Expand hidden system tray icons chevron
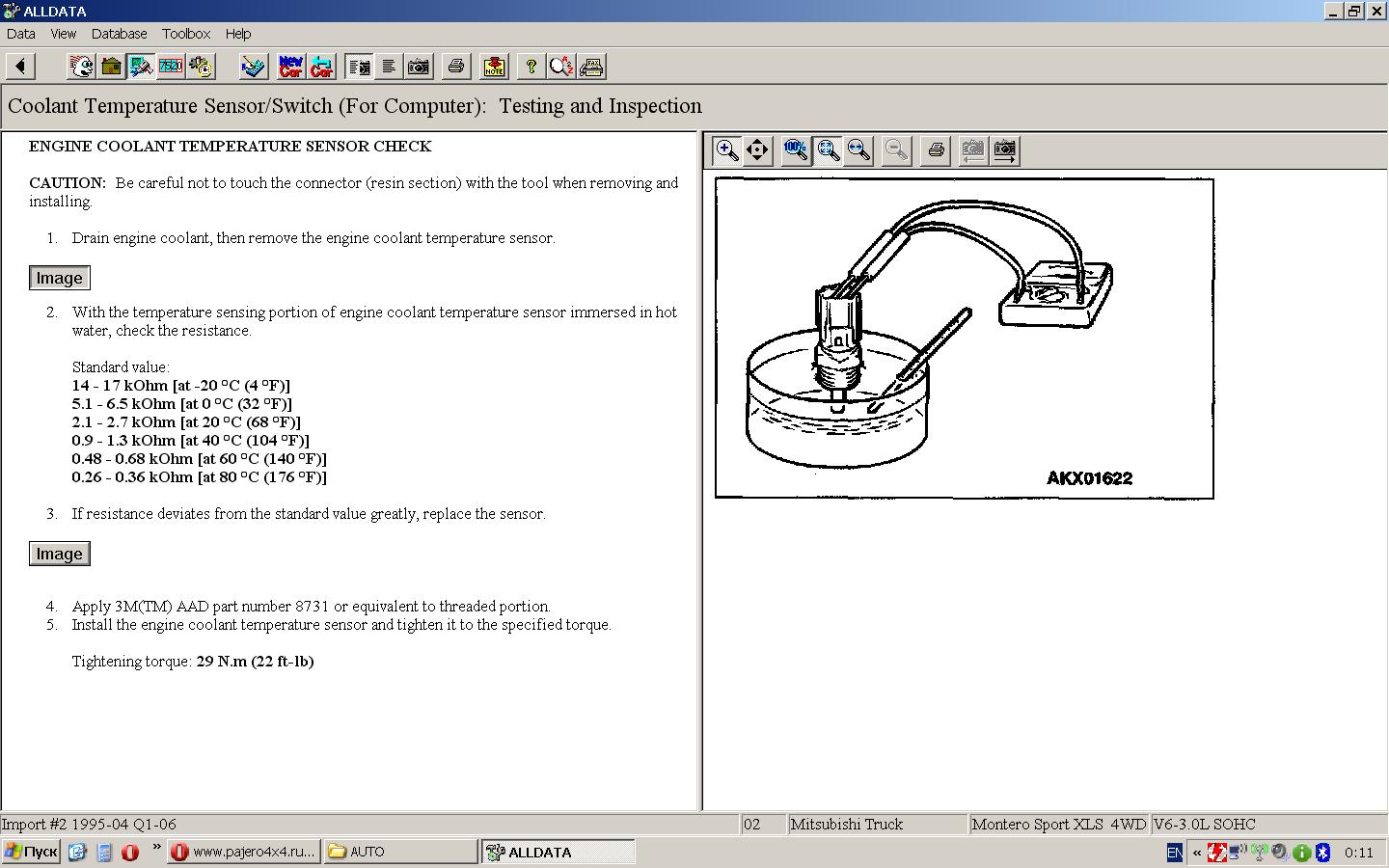Viewport: 1389px width, 868px height. (x=1197, y=853)
